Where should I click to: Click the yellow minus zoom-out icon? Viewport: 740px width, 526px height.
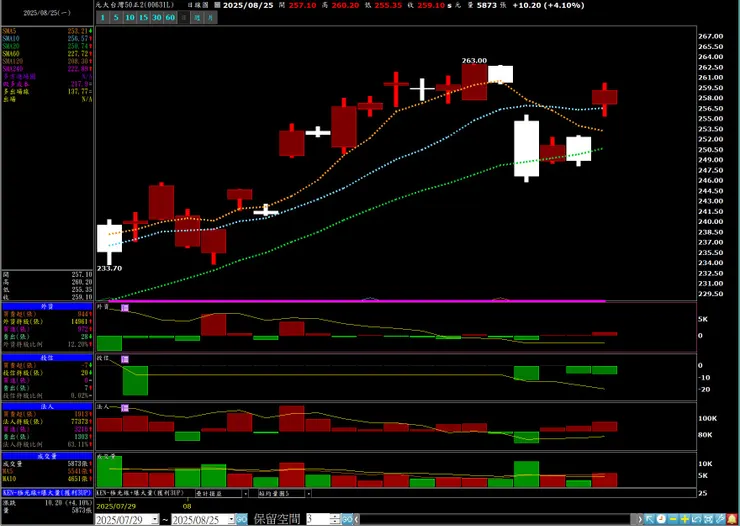[673, 519]
